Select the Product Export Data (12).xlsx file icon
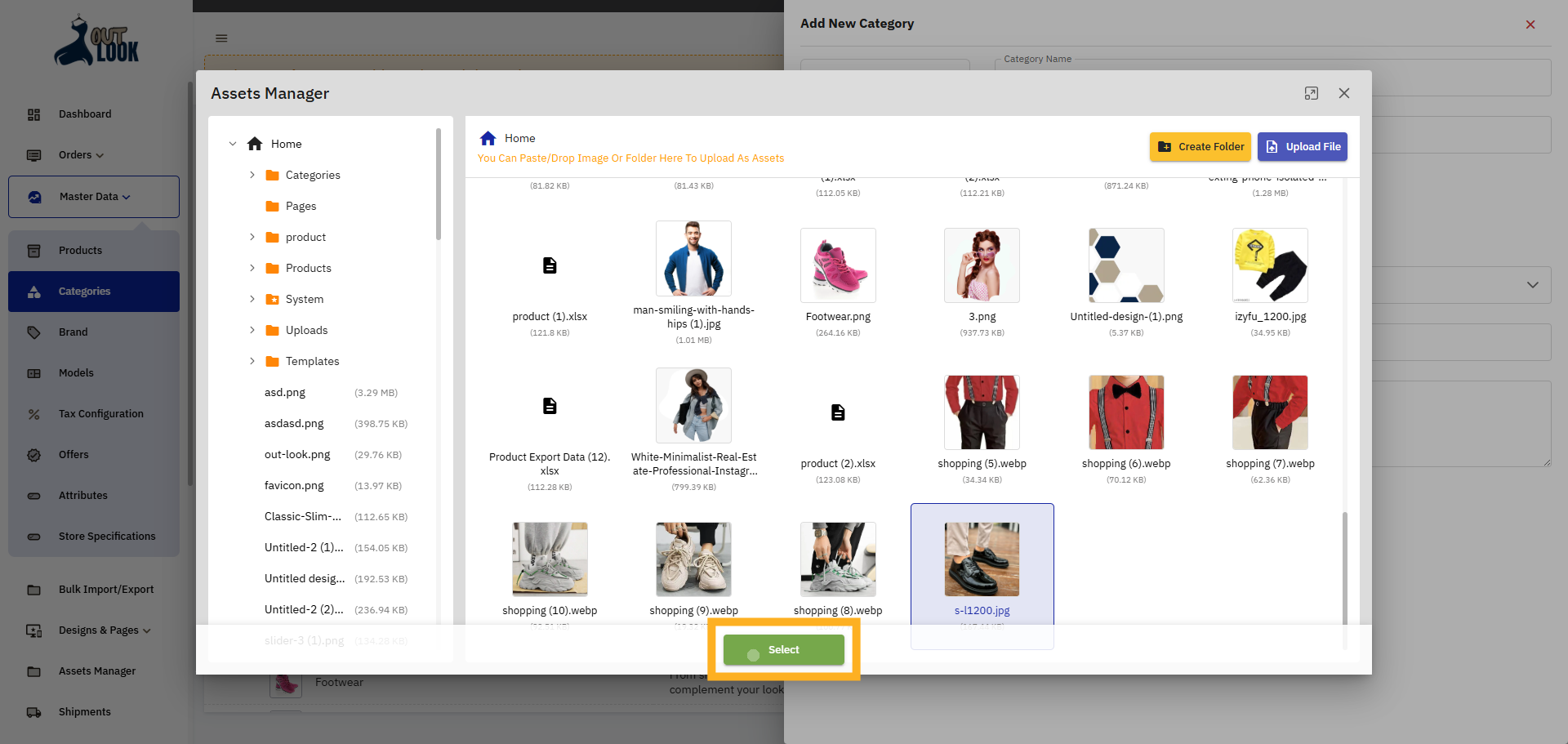 550,406
